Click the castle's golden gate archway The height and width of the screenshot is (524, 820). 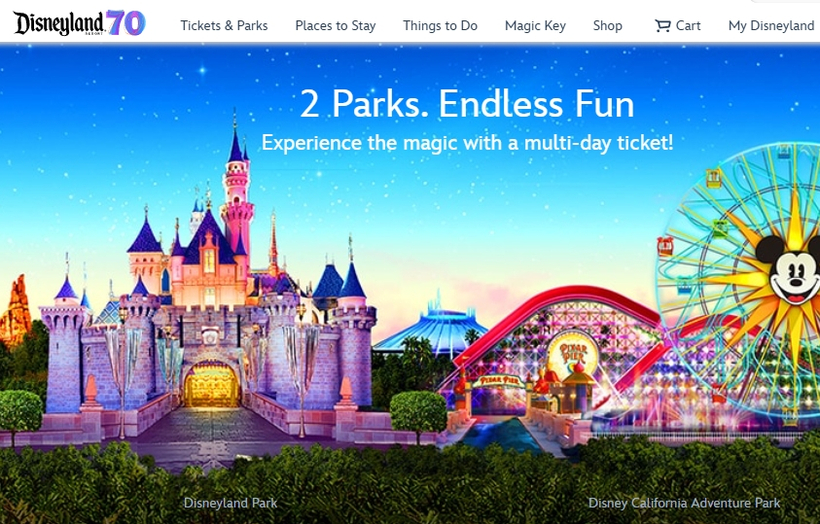211,385
